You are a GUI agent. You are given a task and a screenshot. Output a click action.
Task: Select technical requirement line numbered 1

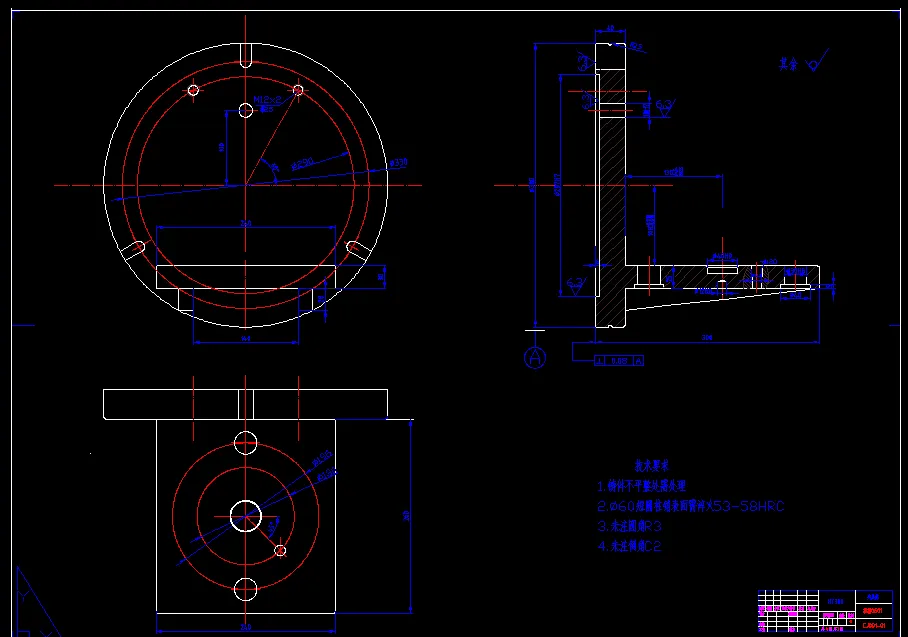coord(642,486)
